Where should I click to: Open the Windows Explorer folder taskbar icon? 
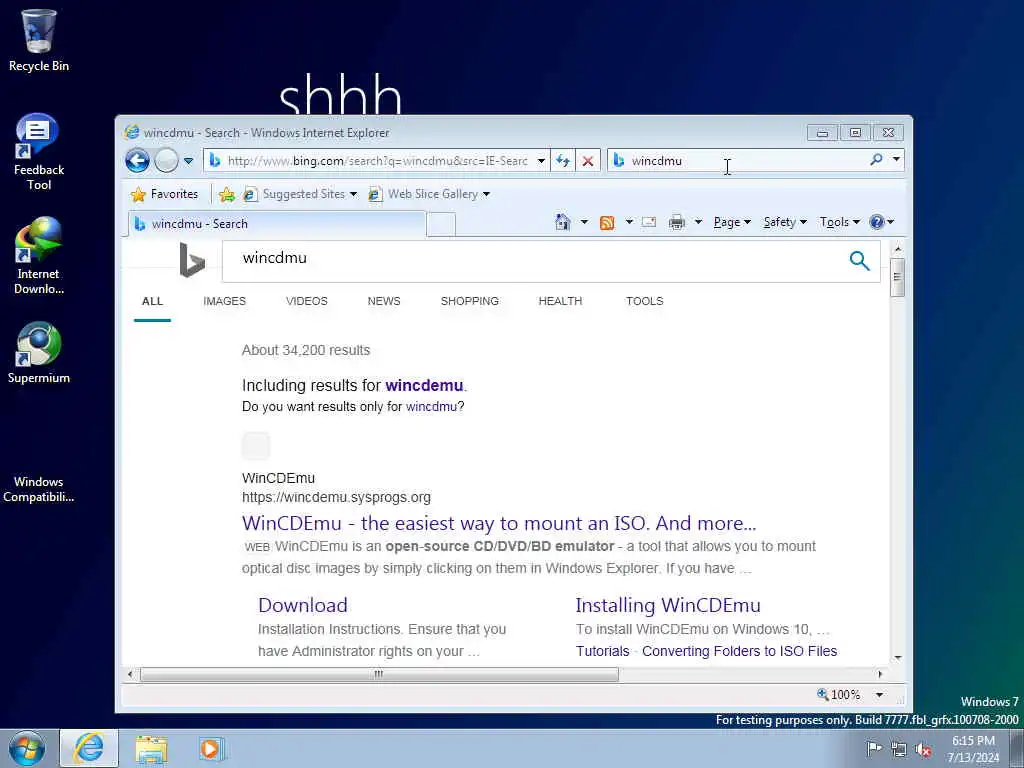point(152,749)
